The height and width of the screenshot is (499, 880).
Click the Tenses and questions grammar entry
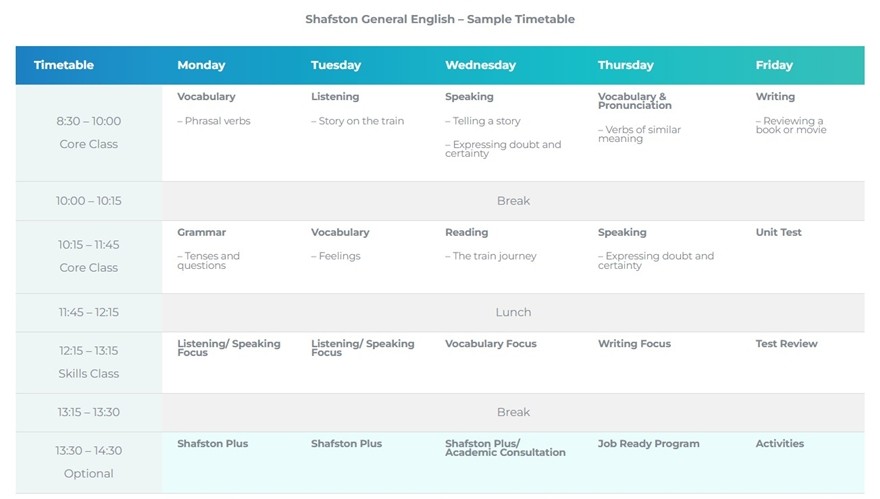click(x=208, y=260)
